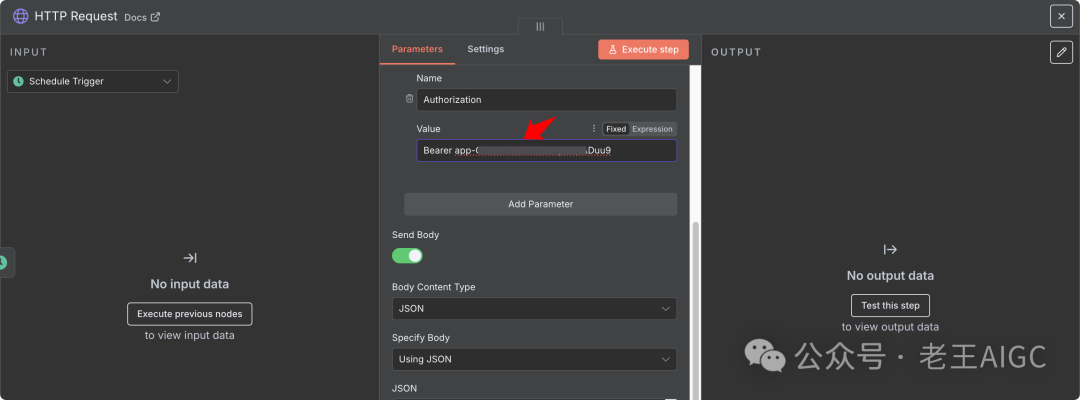Click the Name field containing Authorization
Screen dimensions: 1080x400
(x=546, y=99)
